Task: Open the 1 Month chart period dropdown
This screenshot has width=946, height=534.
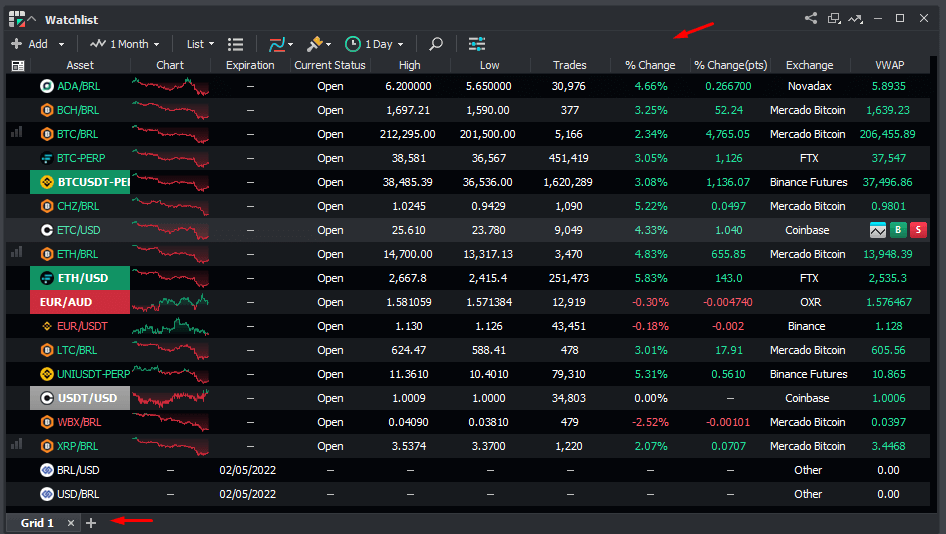Action: pos(125,44)
